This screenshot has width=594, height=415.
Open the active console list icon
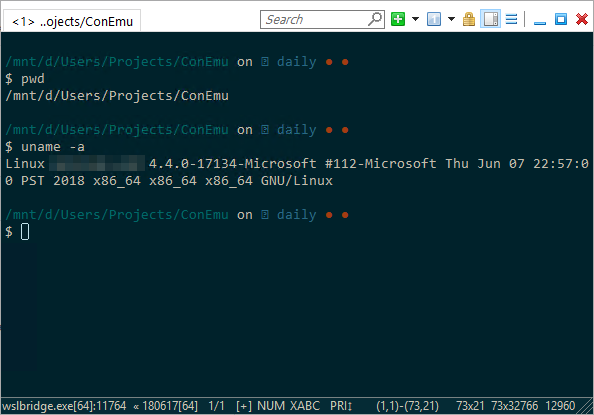434,19
